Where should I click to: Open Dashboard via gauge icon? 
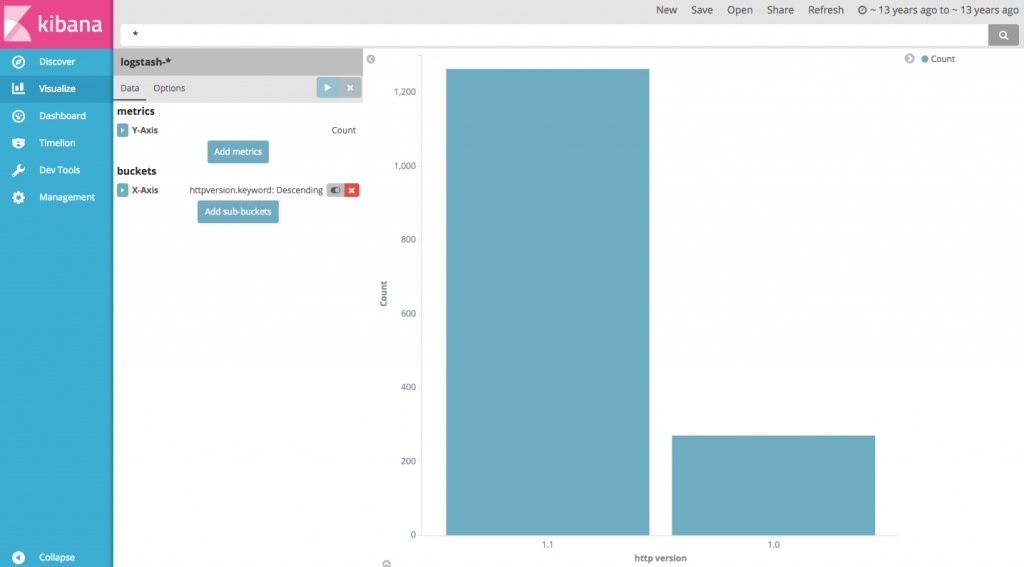pyautogui.click(x=18, y=116)
